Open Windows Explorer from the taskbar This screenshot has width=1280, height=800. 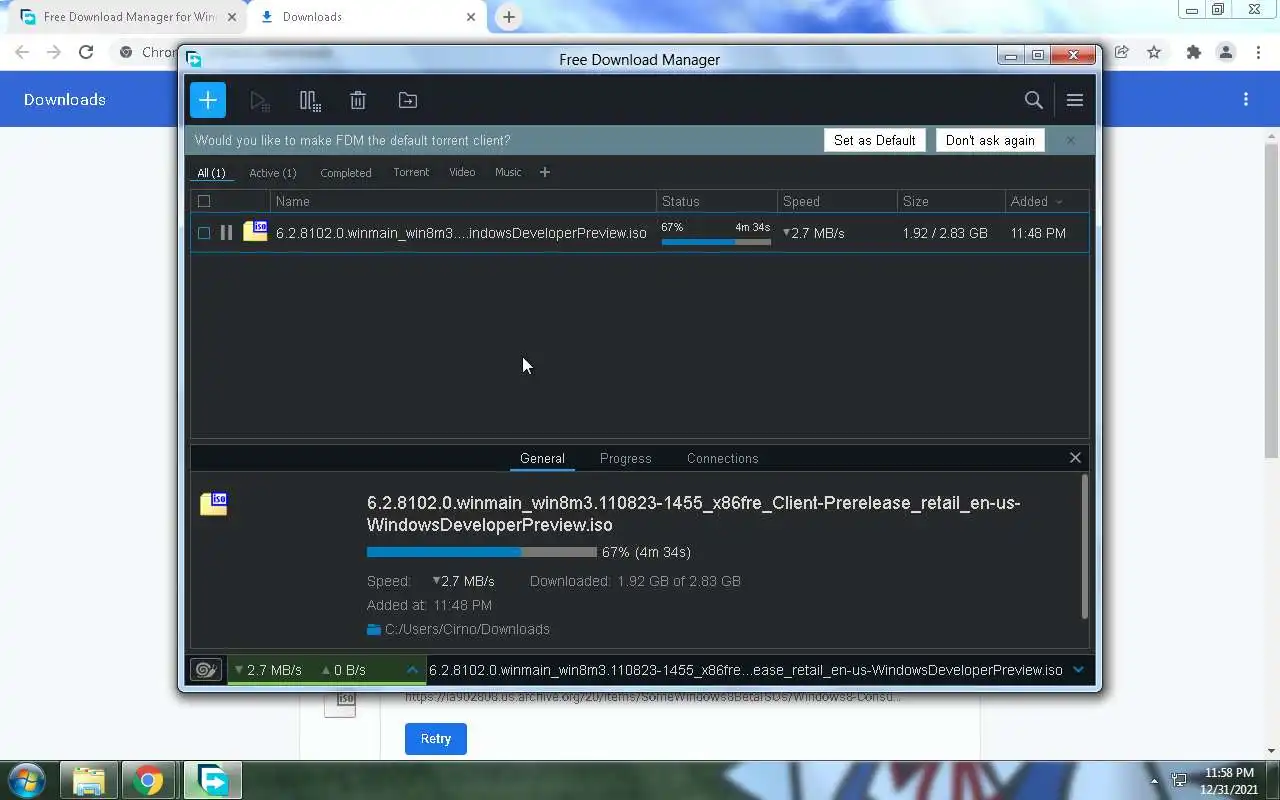[x=89, y=780]
